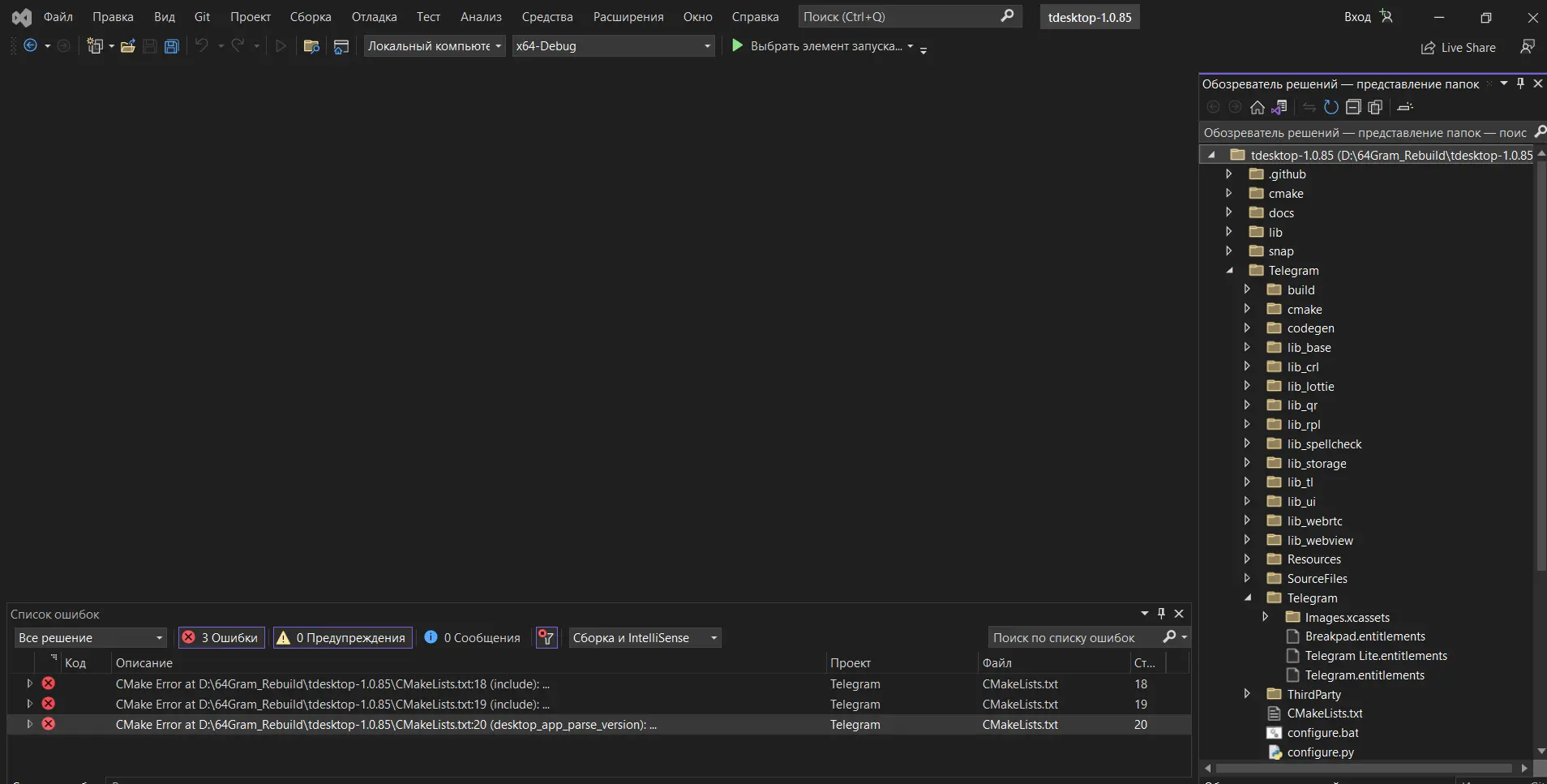Click Выбрать элемент запуска button
The image size is (1547, 784).
(x=826, y=46)
